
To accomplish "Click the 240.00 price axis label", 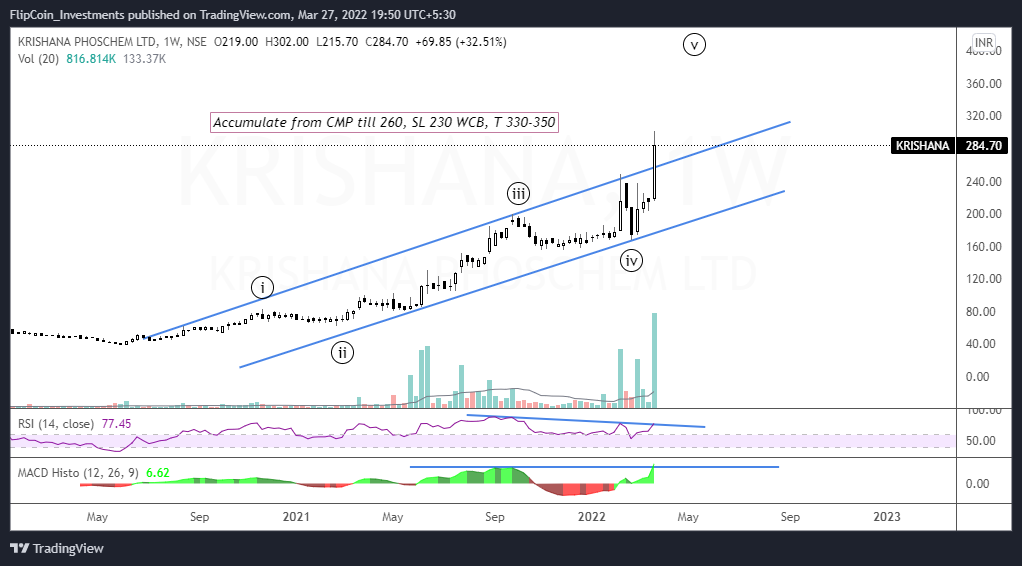I will (984, 181).
